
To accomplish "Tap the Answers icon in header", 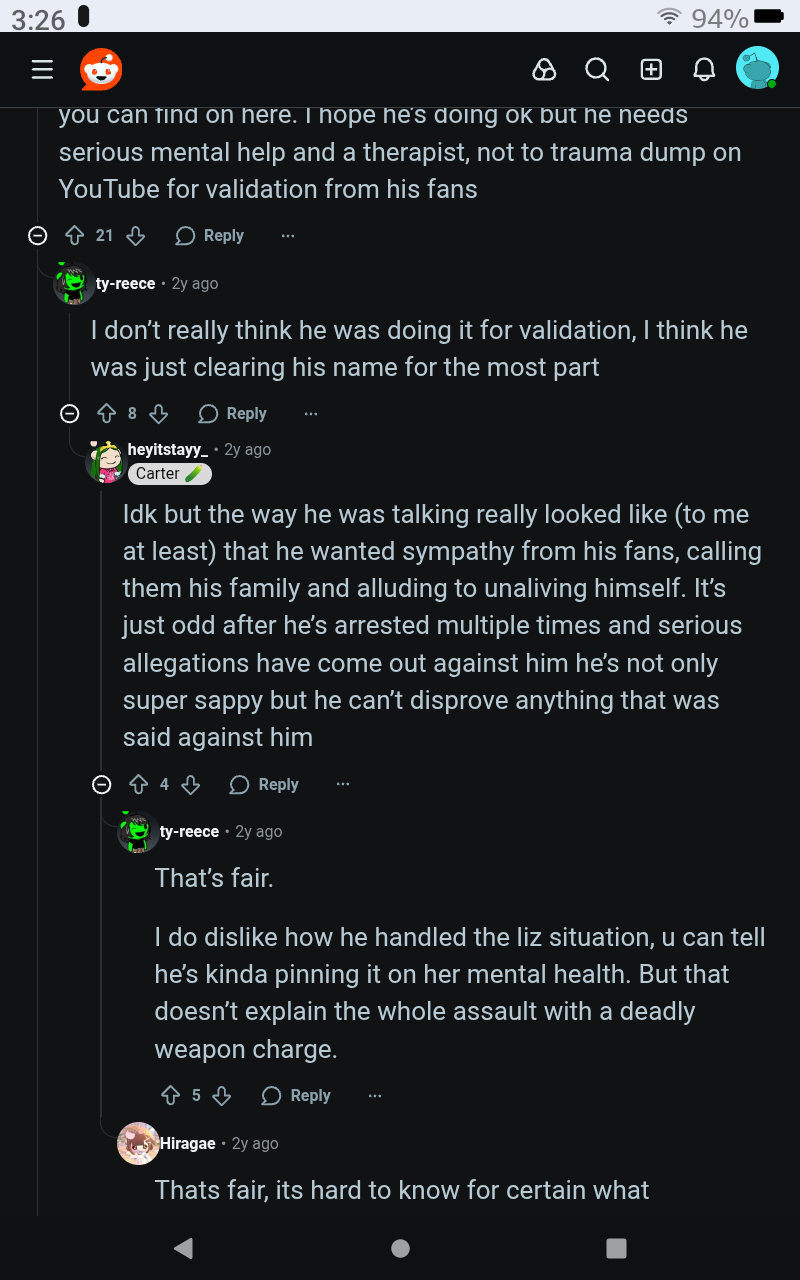I will [543, 69].
